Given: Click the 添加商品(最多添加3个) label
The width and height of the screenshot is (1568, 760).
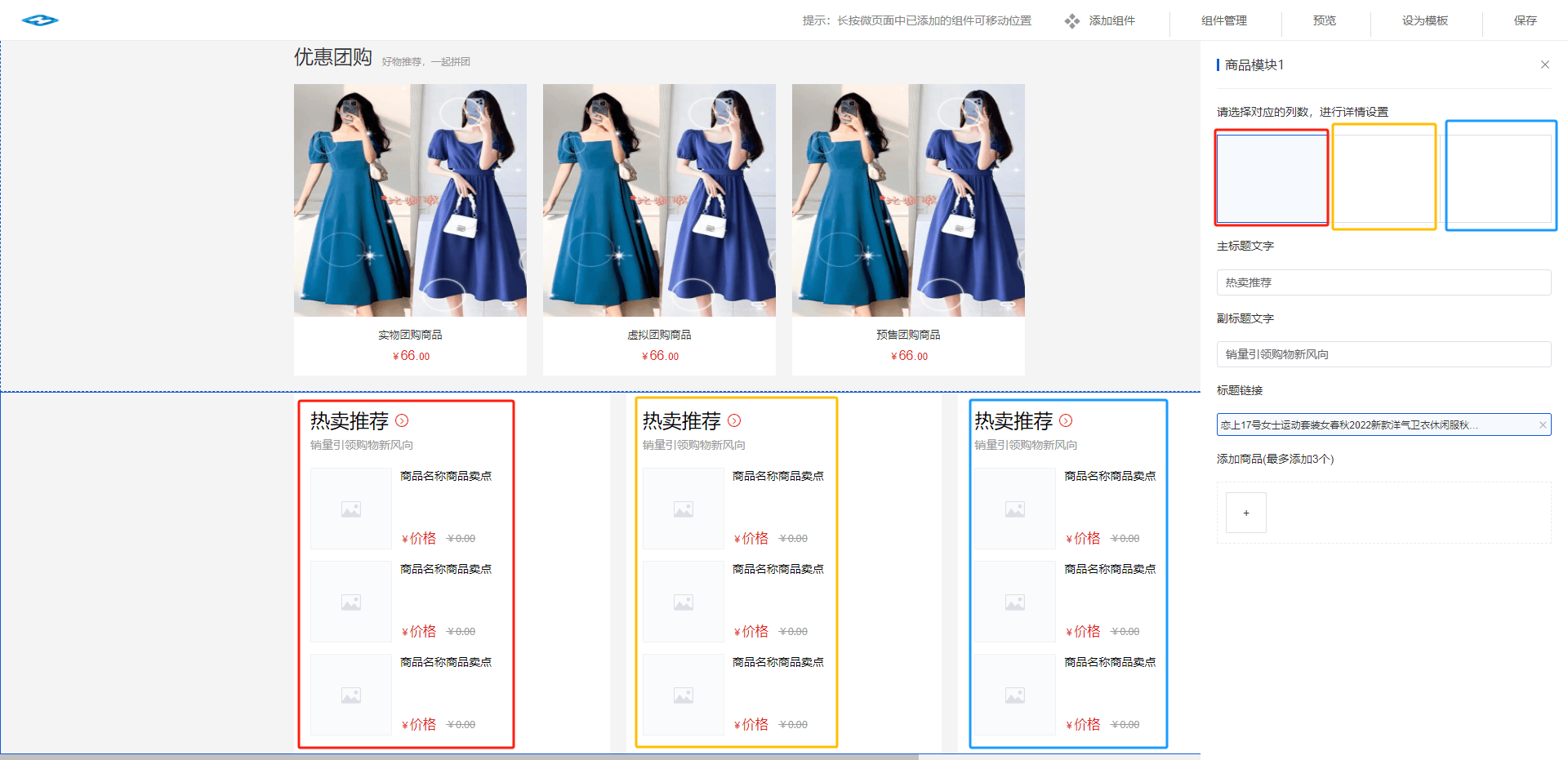Looking at the screenshot, I should [x=1276, y=459].
